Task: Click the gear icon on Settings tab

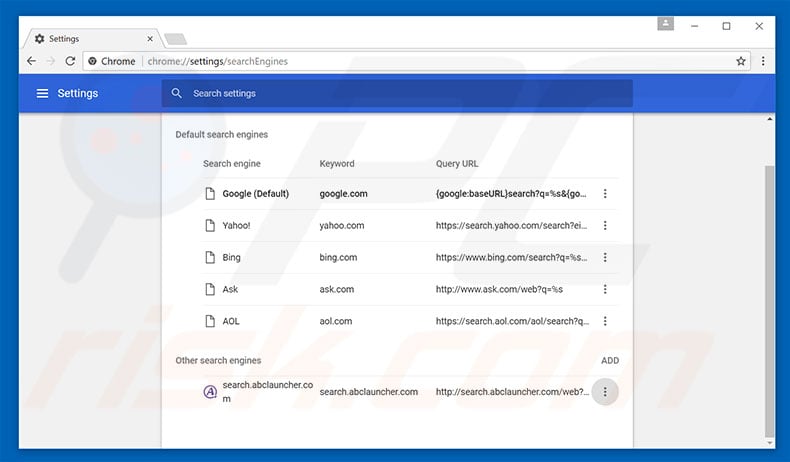Action: pyautogui.click(x=39, y=39)
